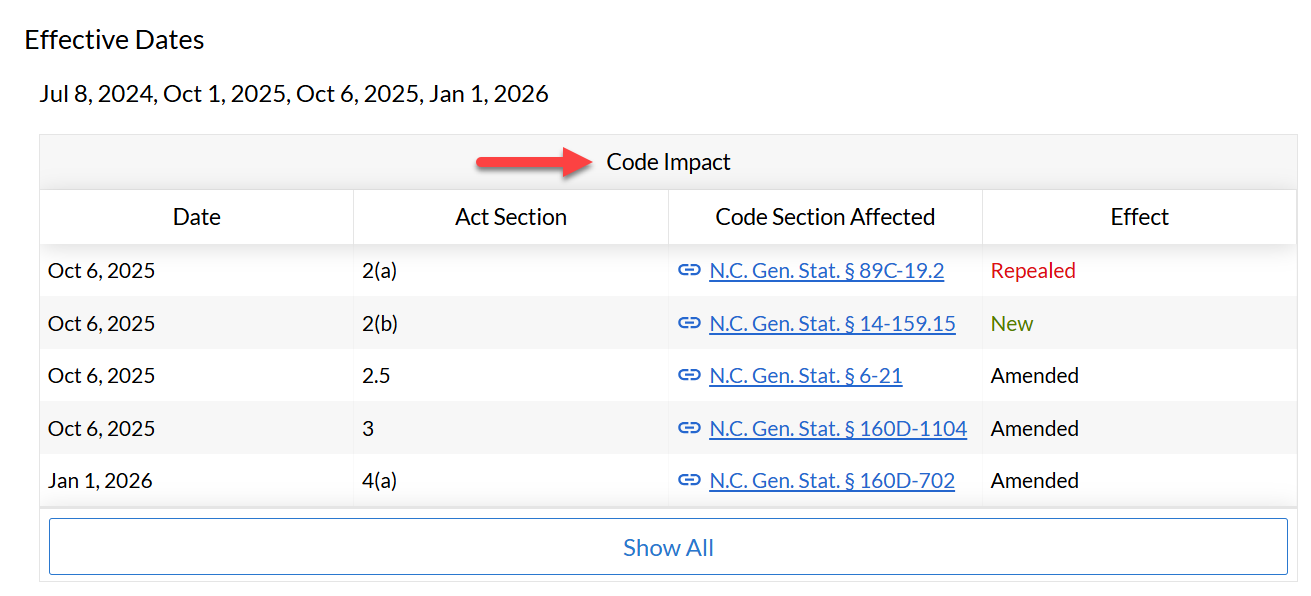Click the Jan 1, 2026 date cell
The image size is (1311, 596).
[100, 480]
